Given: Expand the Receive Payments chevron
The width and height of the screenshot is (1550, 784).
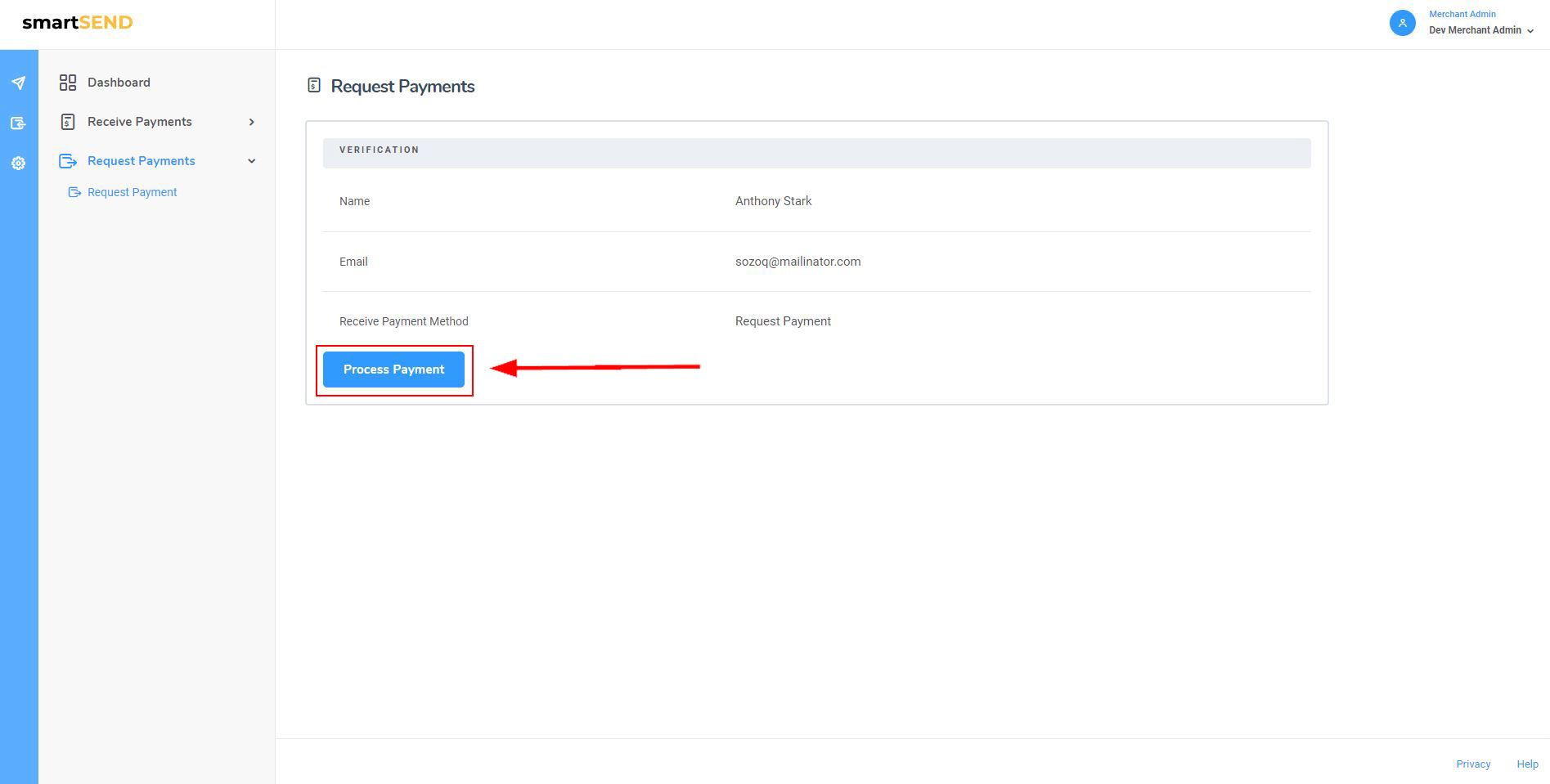Looking at the screenshot, I should click(251, 122).
